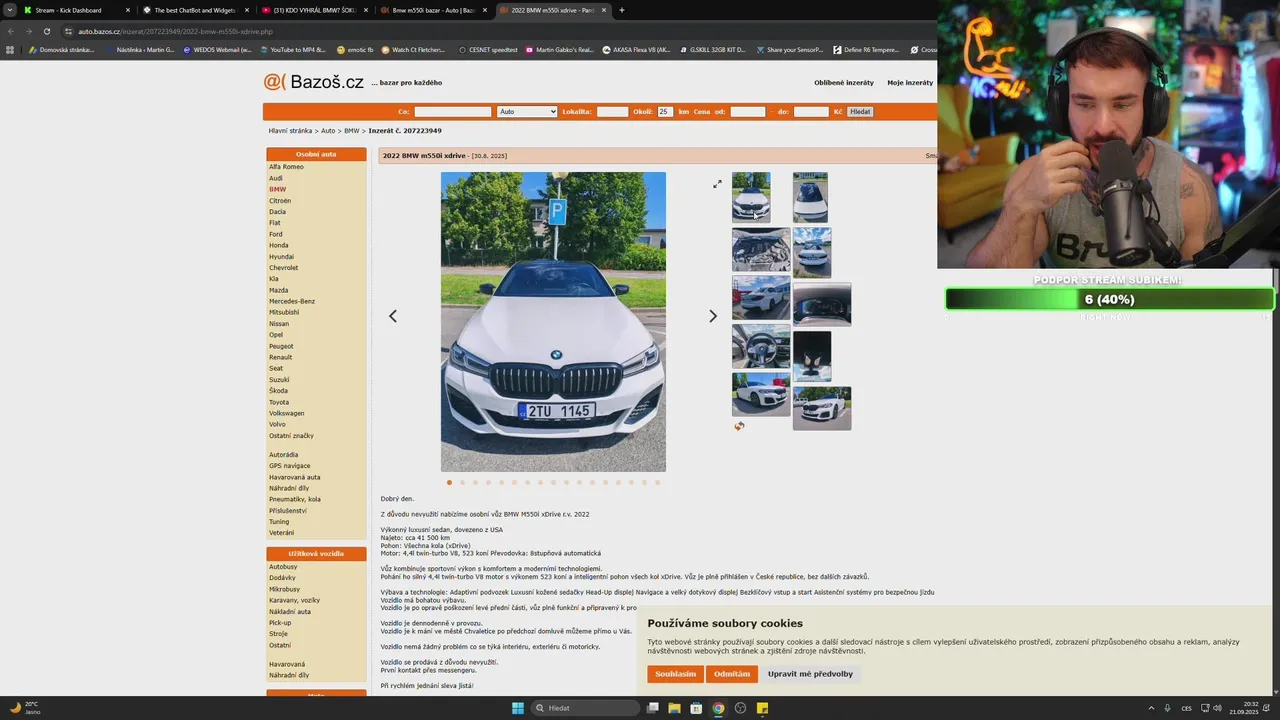Click 'Upravit mé předvolby' cookie preferences
1280x720 pixels.
pos(810,674)
